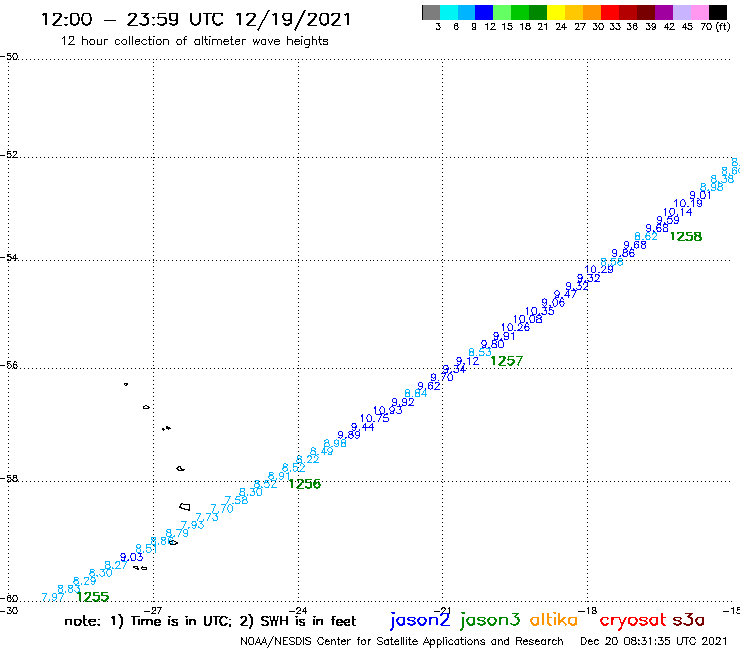740x650 pixels.
Task: Click the 1258 time marker
Action: coord(686,236)
